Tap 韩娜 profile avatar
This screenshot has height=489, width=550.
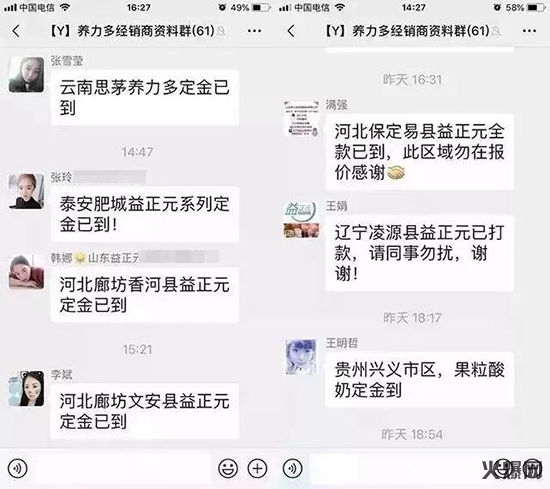click(x=26, y=272)
